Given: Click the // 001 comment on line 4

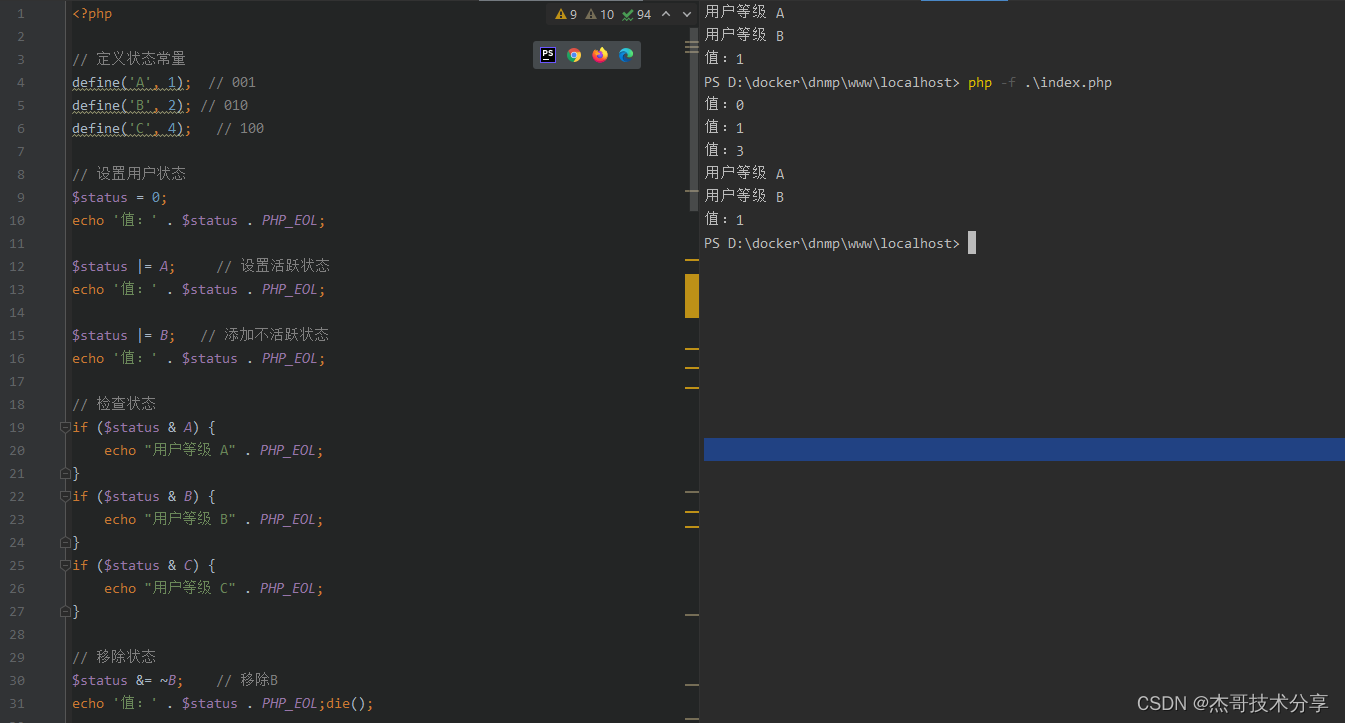Looking at the screenshot, I should (x=232, y=82).
